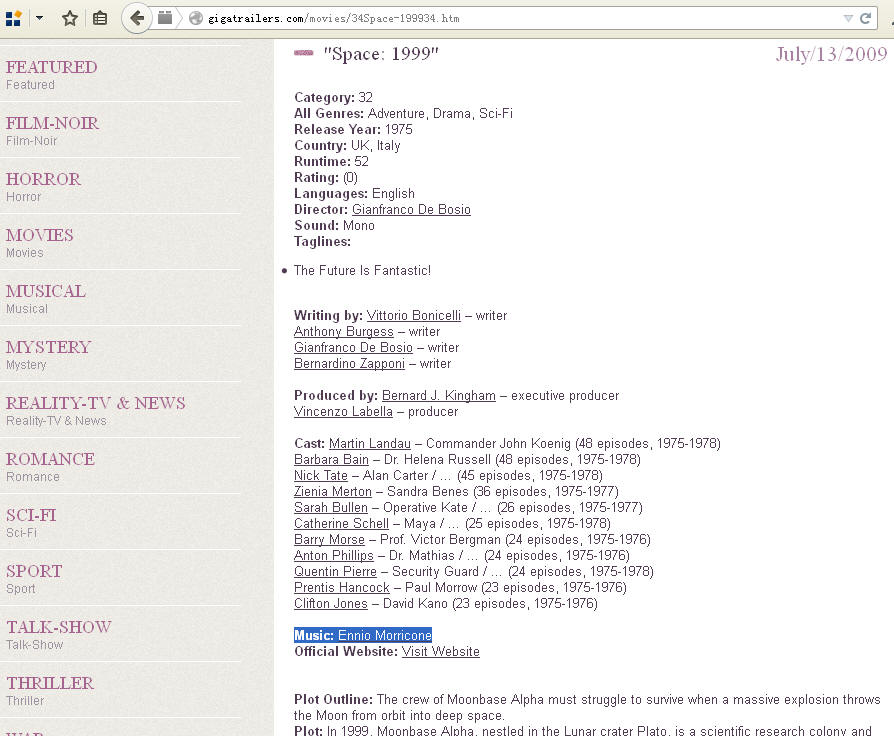Image resolution: width=894 pixels, height=736 pixels.
Task: Click the Country: UK, Italy line
Action: click(347, 145)
